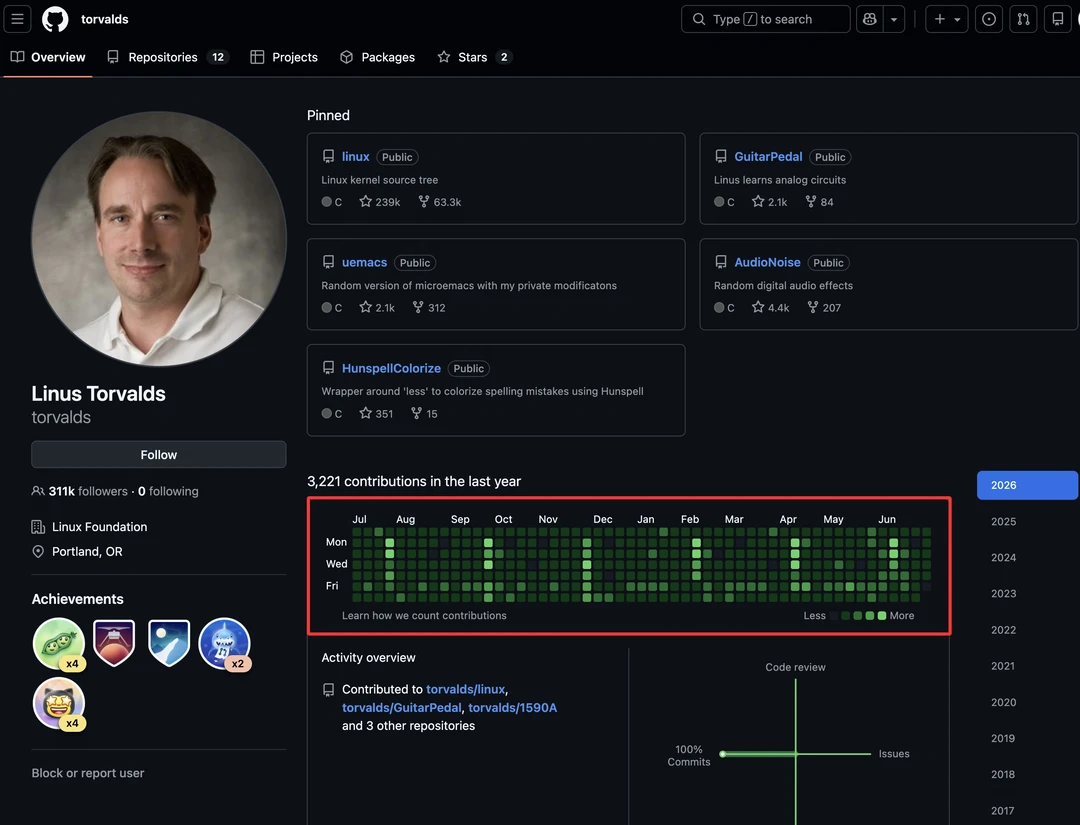The image size is (1080, 825).
Task: Click the Pair Extraordinaire achievement badge
Action: coord(59,644)
